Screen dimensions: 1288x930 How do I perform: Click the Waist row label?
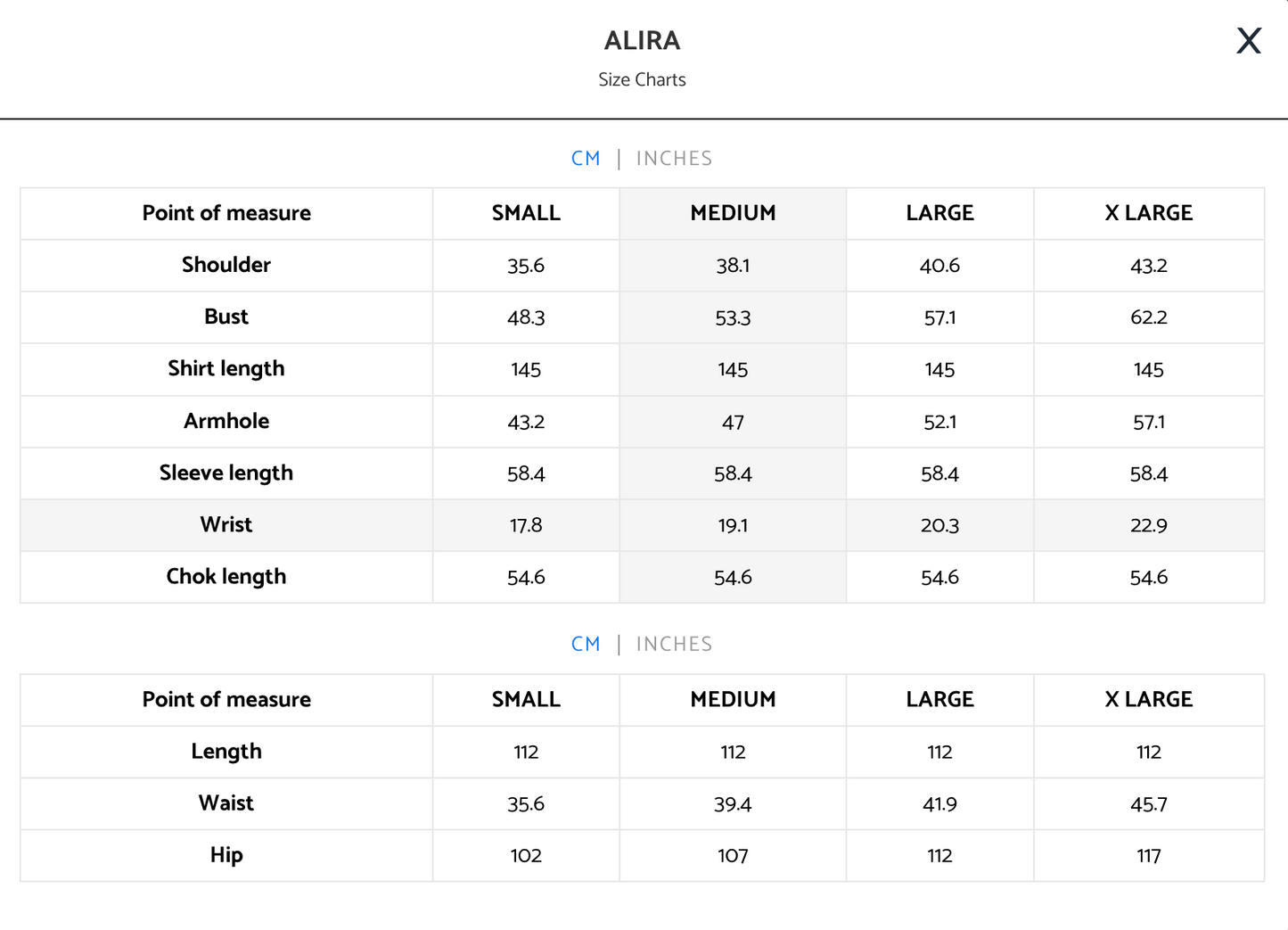coord(226,802)
